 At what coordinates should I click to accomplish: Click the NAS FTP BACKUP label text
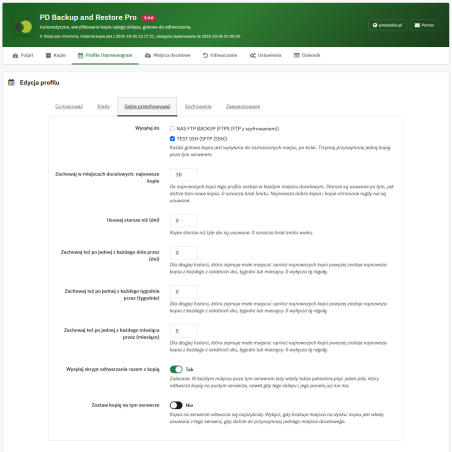point(228,129)
